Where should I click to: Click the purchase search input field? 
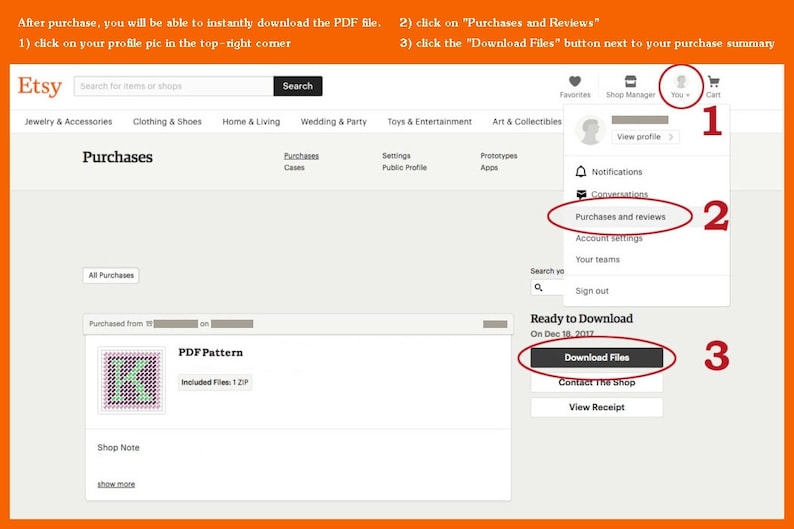(x=547, y=288)
